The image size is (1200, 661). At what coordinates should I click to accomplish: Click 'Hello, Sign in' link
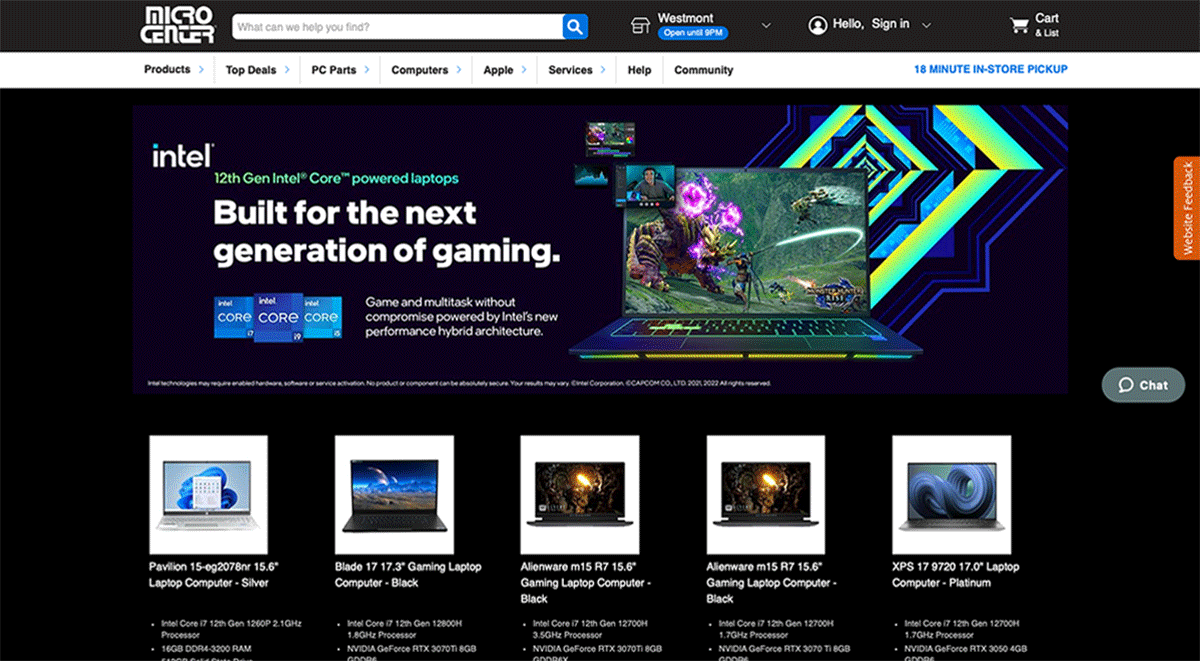click(x=871, y=24)
